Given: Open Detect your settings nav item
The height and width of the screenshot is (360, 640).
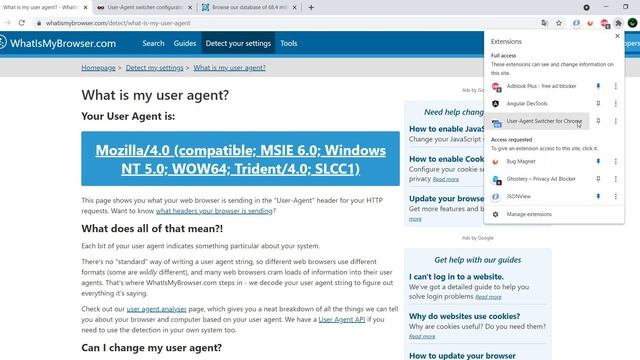Looking at the screenshot, I should click(x=238, y=43).
